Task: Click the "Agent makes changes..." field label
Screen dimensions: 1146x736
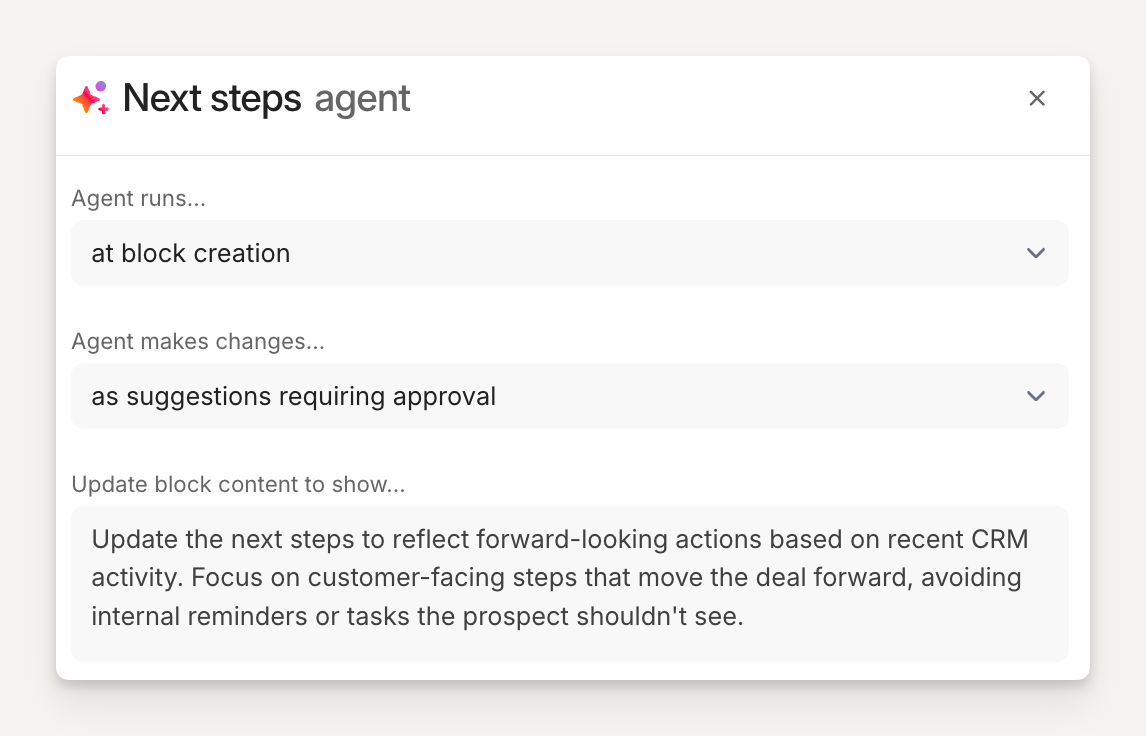Action: [x=198, y=341]
